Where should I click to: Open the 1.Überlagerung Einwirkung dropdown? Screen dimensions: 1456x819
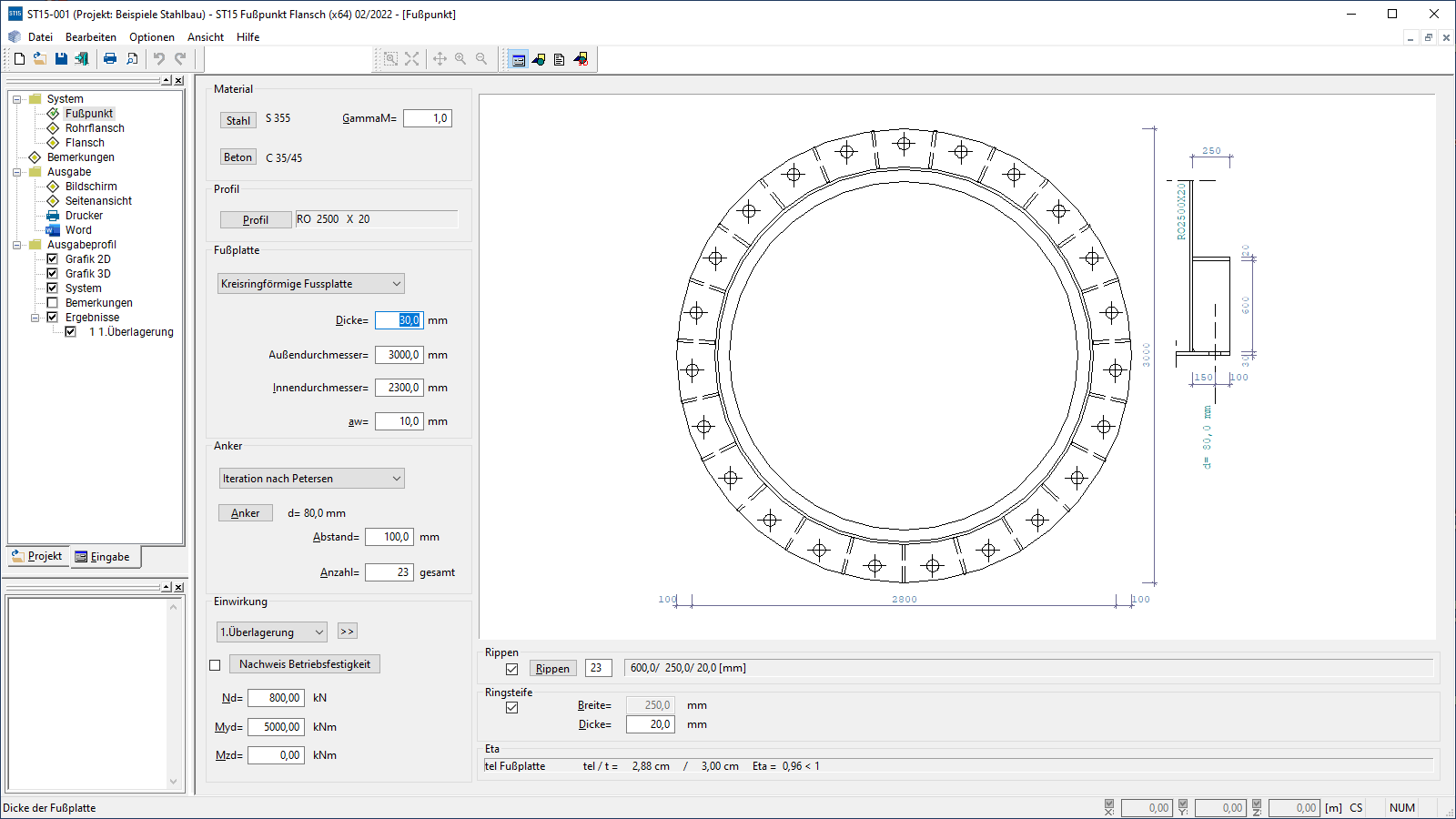(271, 632)
